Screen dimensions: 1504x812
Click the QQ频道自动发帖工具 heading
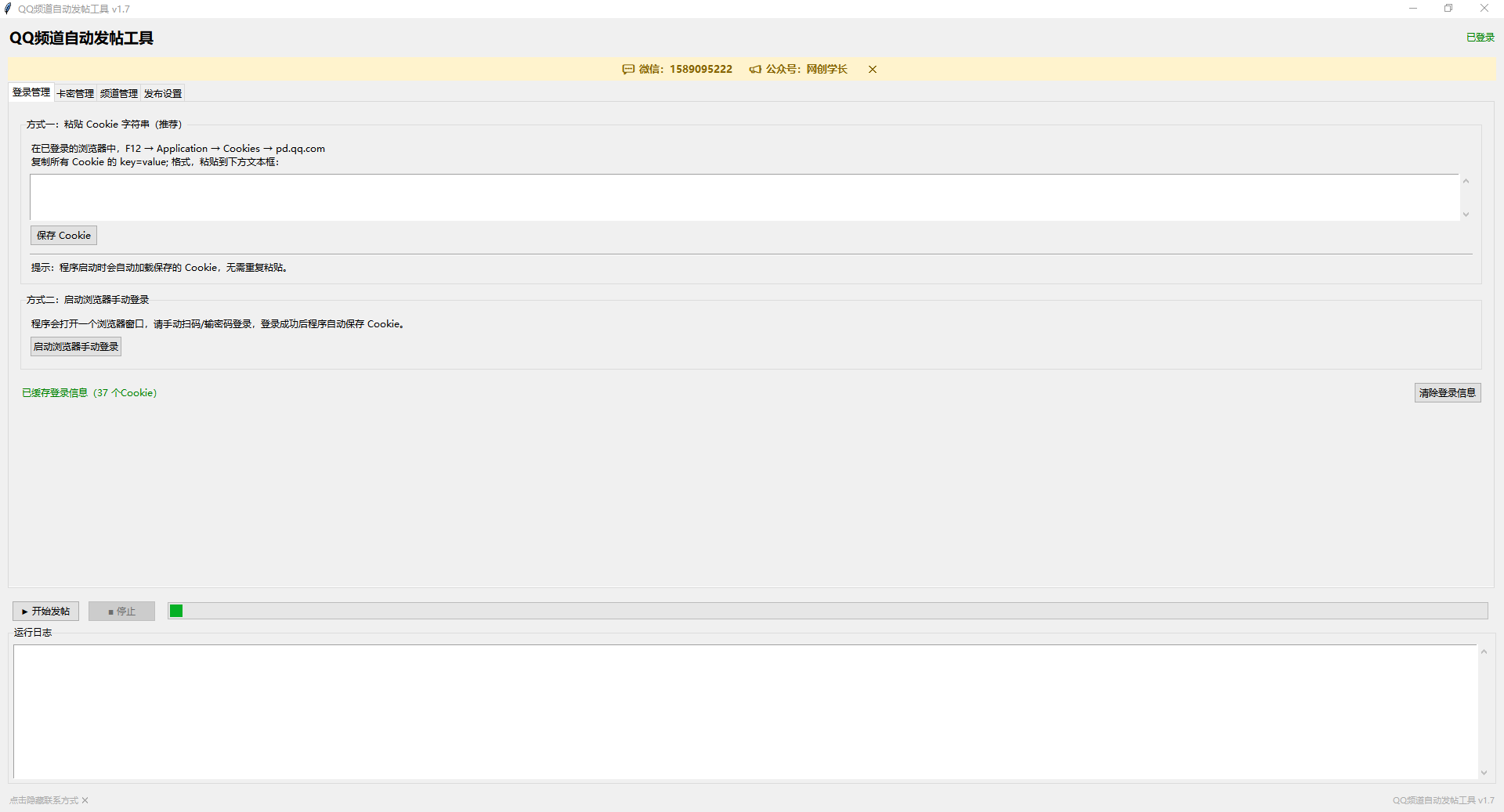point(81,38)
